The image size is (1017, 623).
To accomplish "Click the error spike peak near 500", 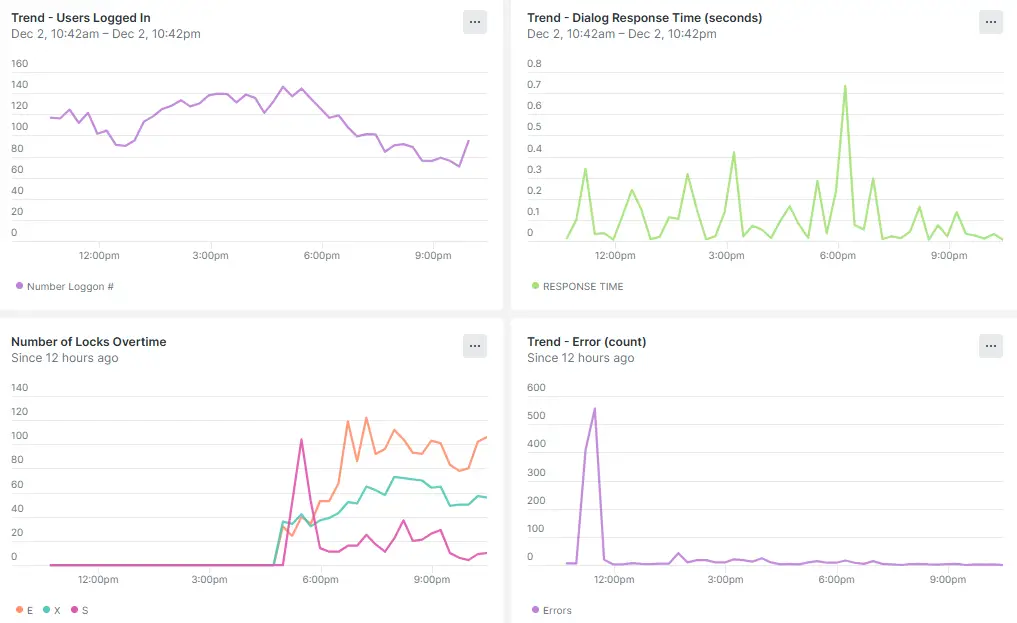I will (x=595, y=409).
